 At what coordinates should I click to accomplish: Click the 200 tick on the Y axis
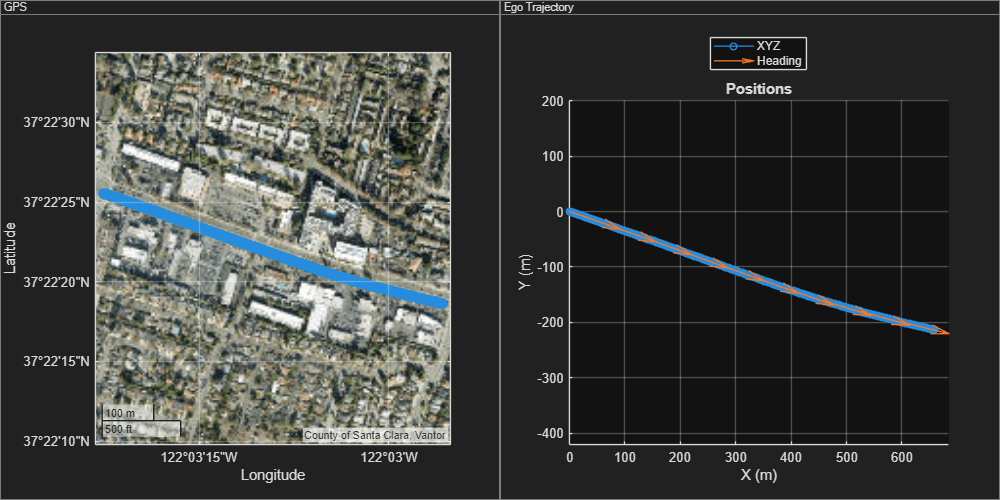pos(554,101)
